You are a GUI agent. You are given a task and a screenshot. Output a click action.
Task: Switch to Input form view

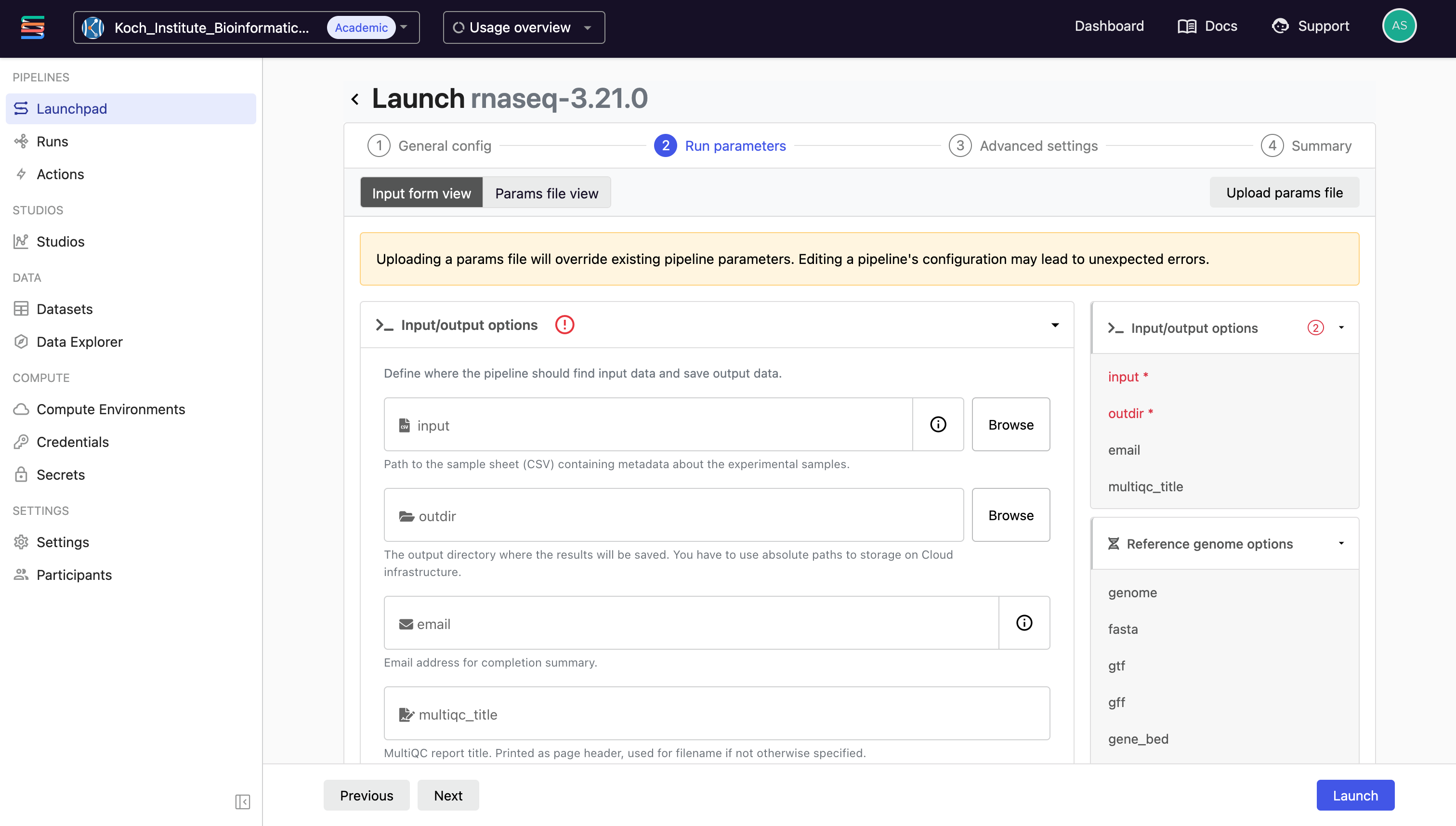click(x=421, y=193)
